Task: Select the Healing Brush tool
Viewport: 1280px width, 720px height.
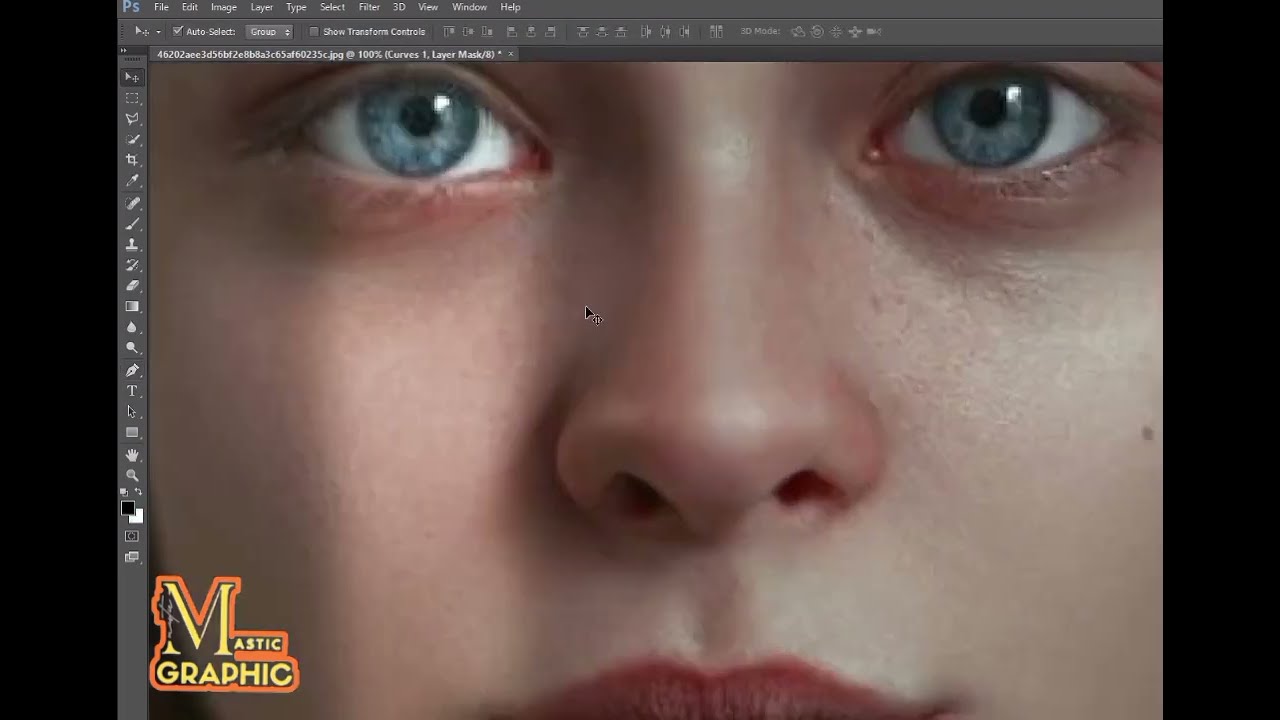Action: pyautogui.click(x=132, y=203)
